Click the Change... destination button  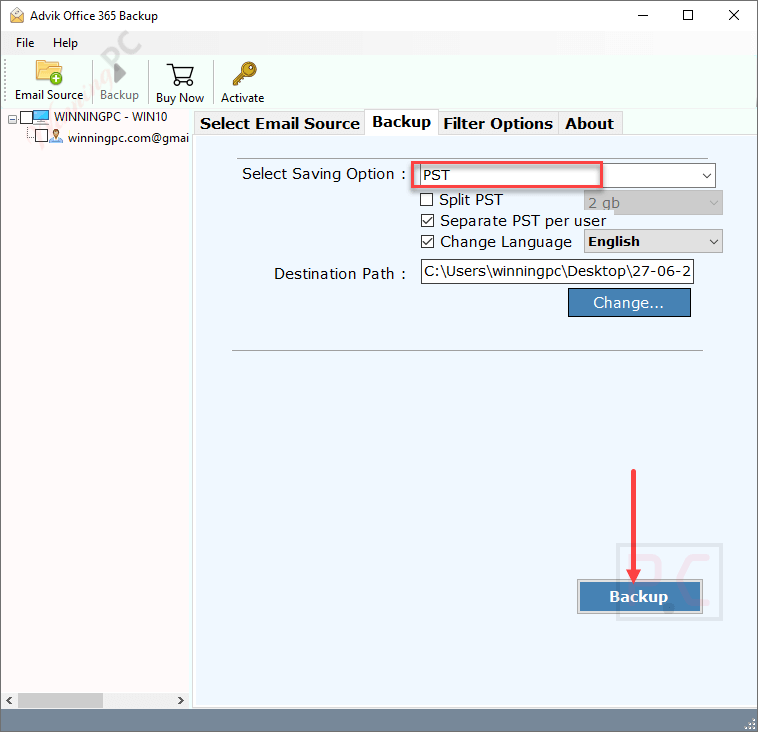point(629,303)
